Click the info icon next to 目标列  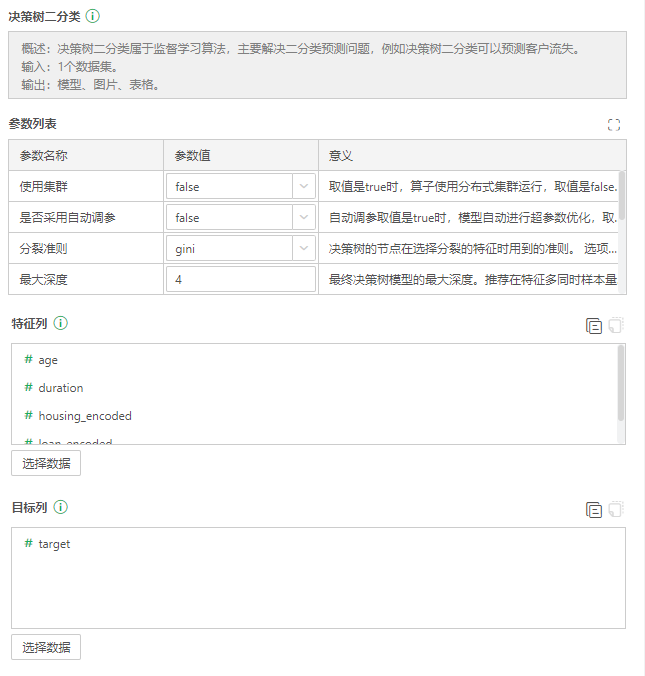click(61, 507)
